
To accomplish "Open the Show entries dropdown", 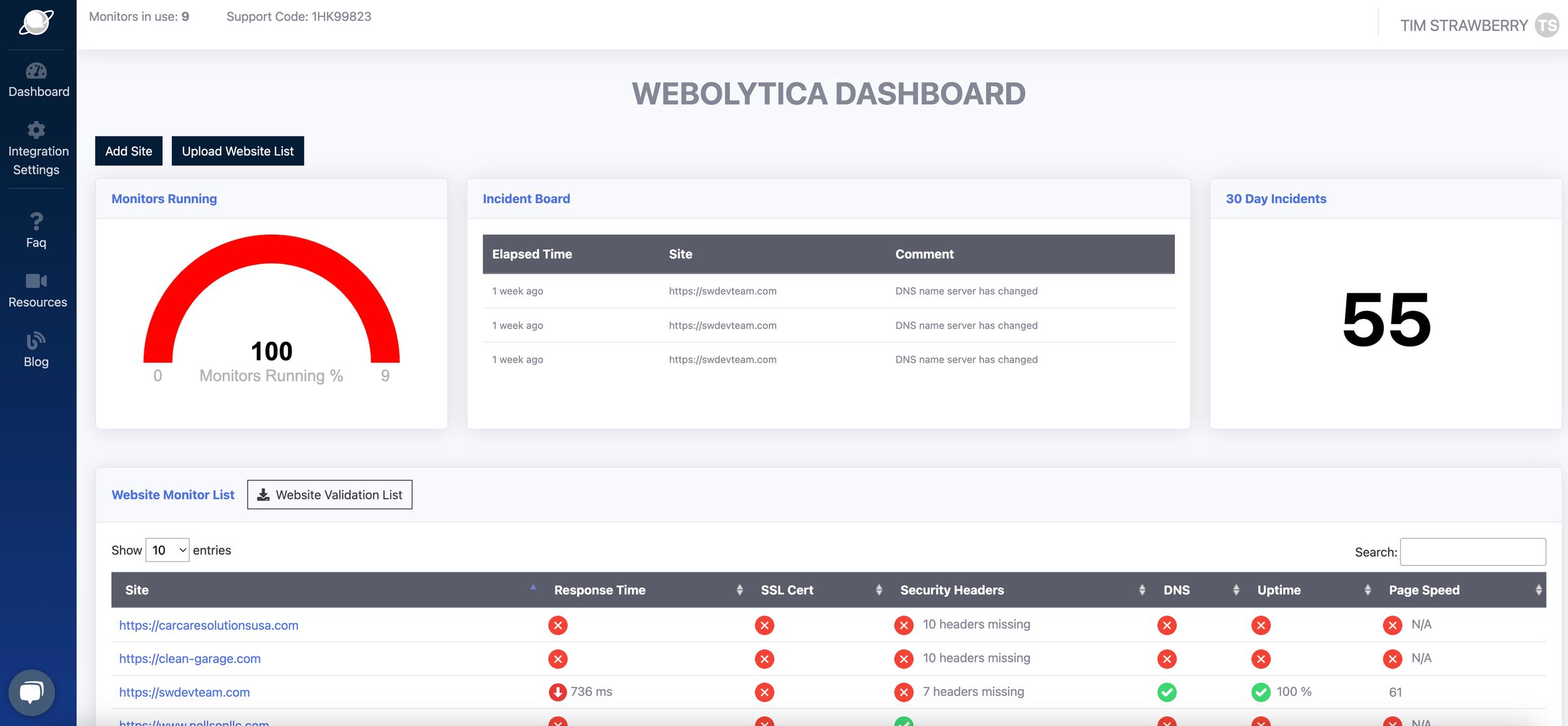I will click(167, 550).
